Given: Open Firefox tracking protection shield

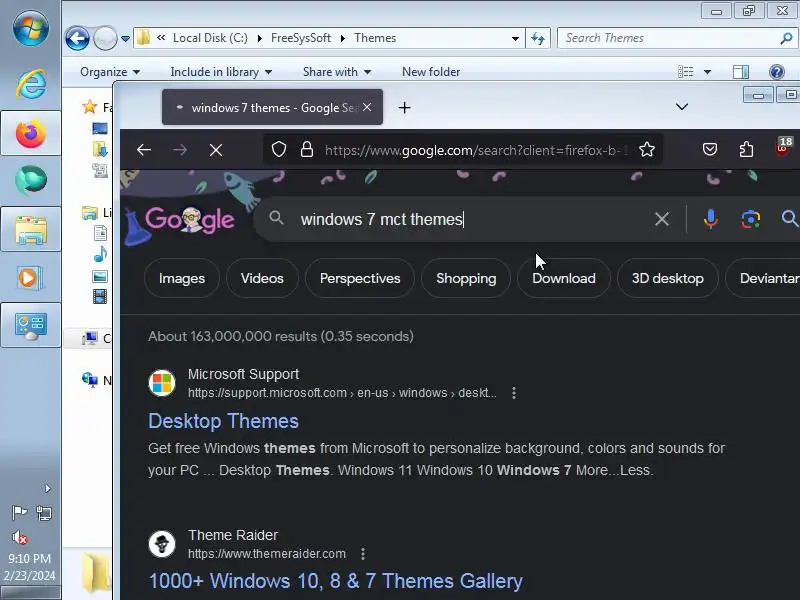Looking at the screenshot, I should tap(279, 149).
